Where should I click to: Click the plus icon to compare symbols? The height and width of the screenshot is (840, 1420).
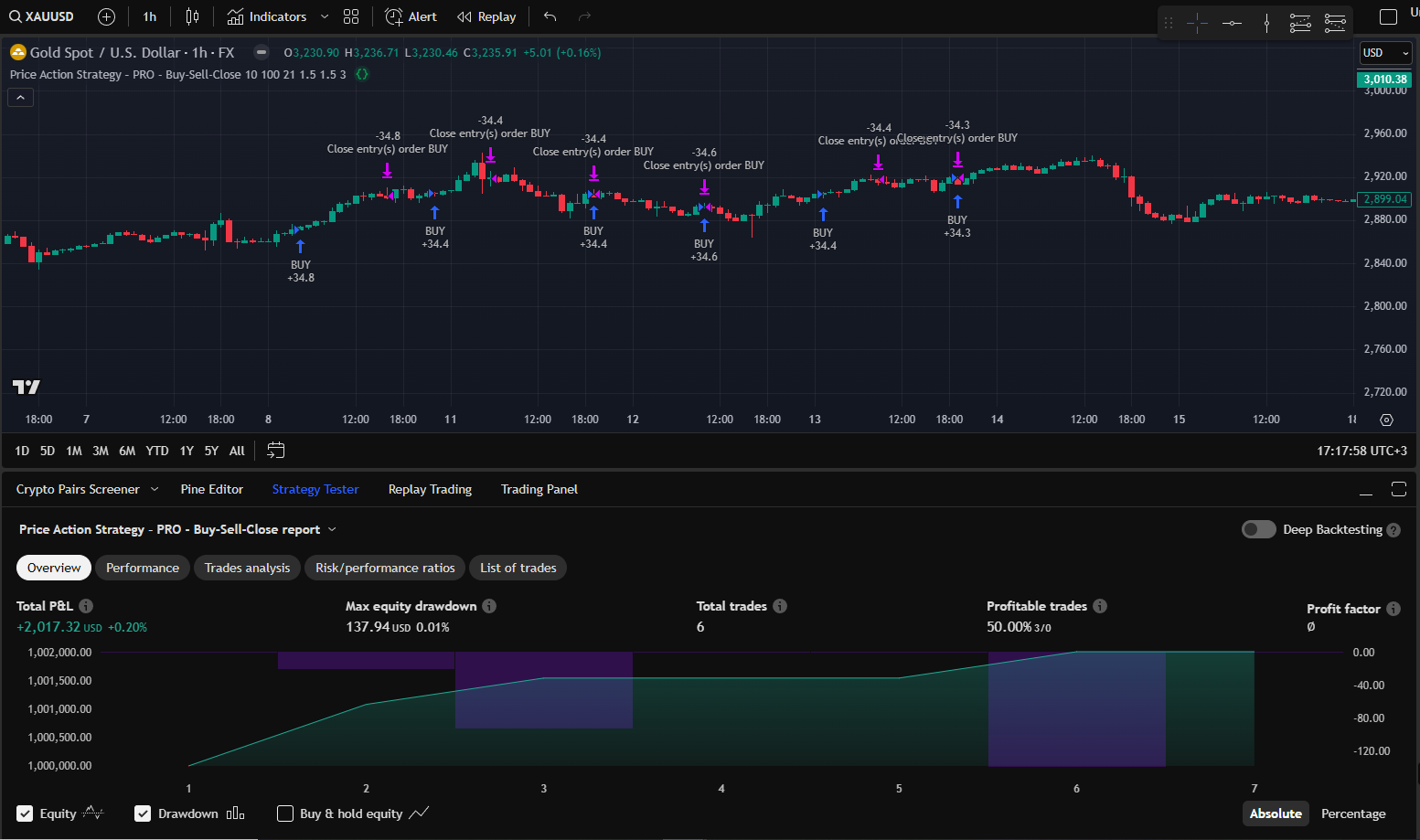pos(106,16)
